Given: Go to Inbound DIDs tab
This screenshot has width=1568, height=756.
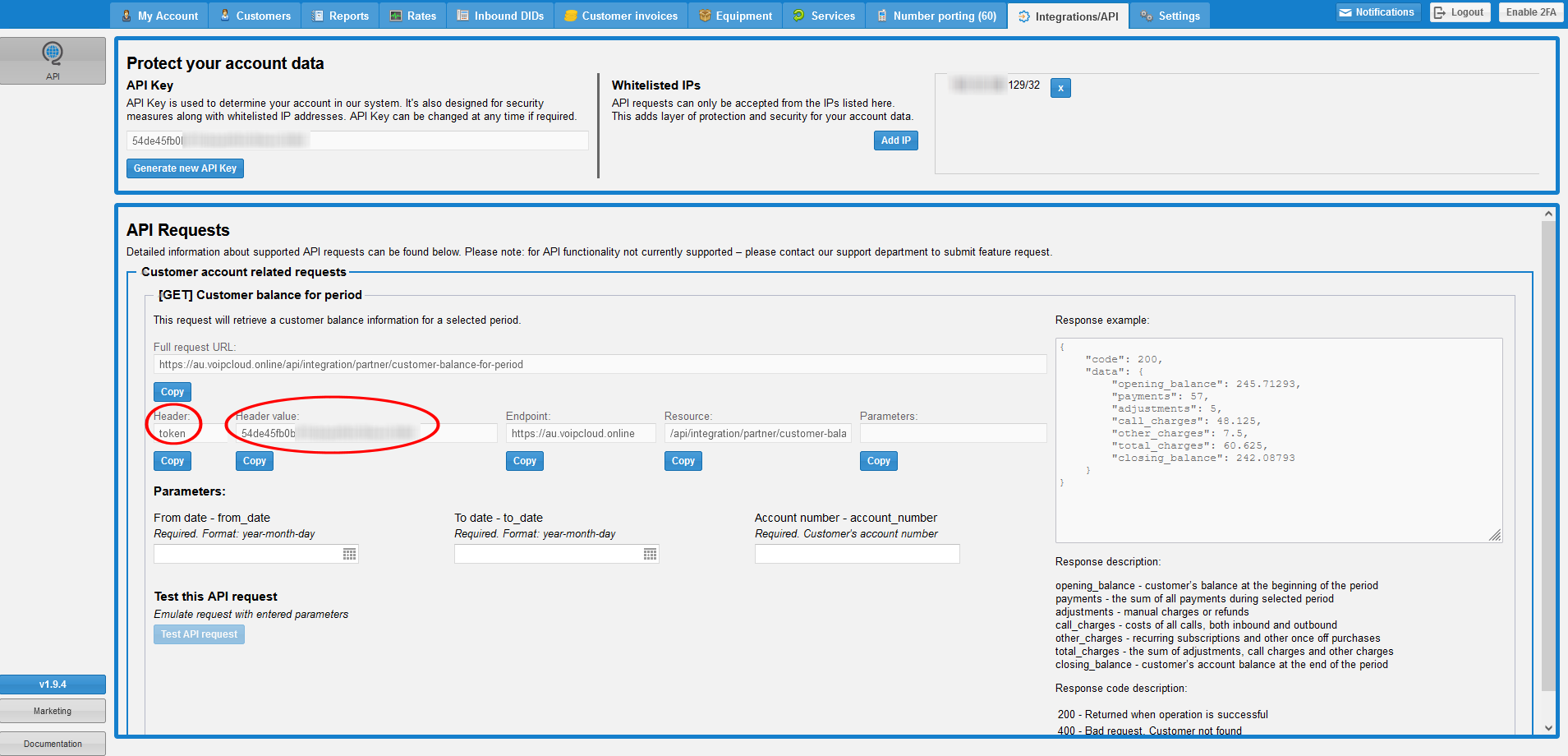Looking at the screenshot, I should [500, 16].
